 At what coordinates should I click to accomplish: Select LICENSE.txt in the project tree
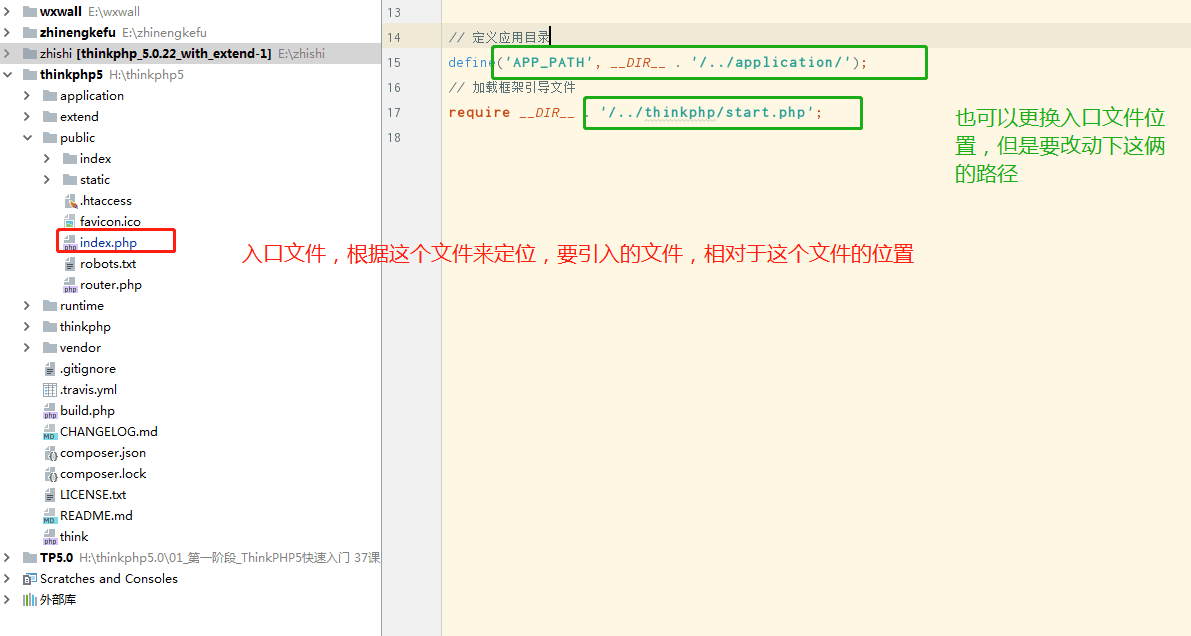click(x=93, y=495)
